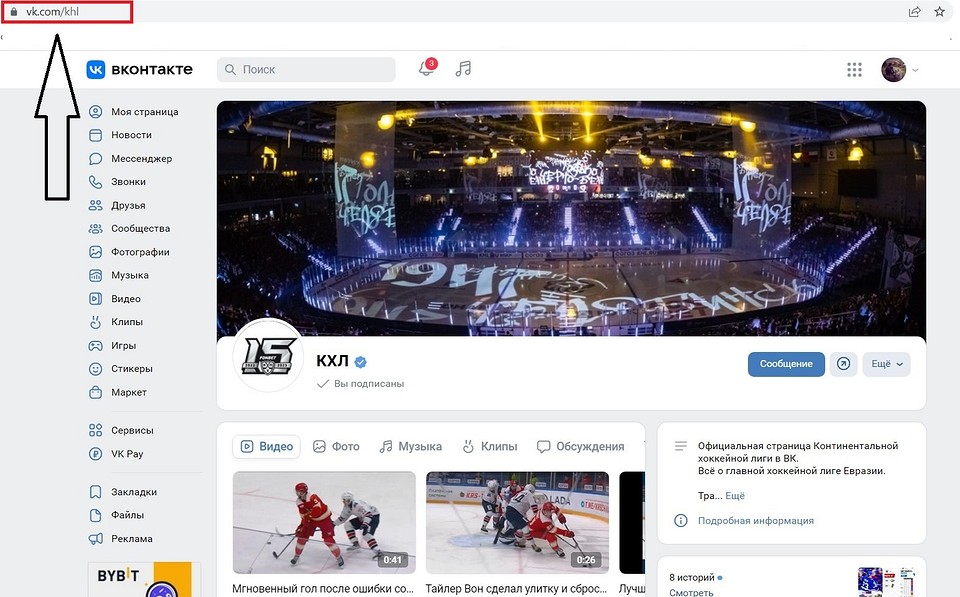Image resolution: width=960 pixels, height=597 pixels.
Task: Open the notifications bell
Action: pyautogui.click(x=427, y=68)
